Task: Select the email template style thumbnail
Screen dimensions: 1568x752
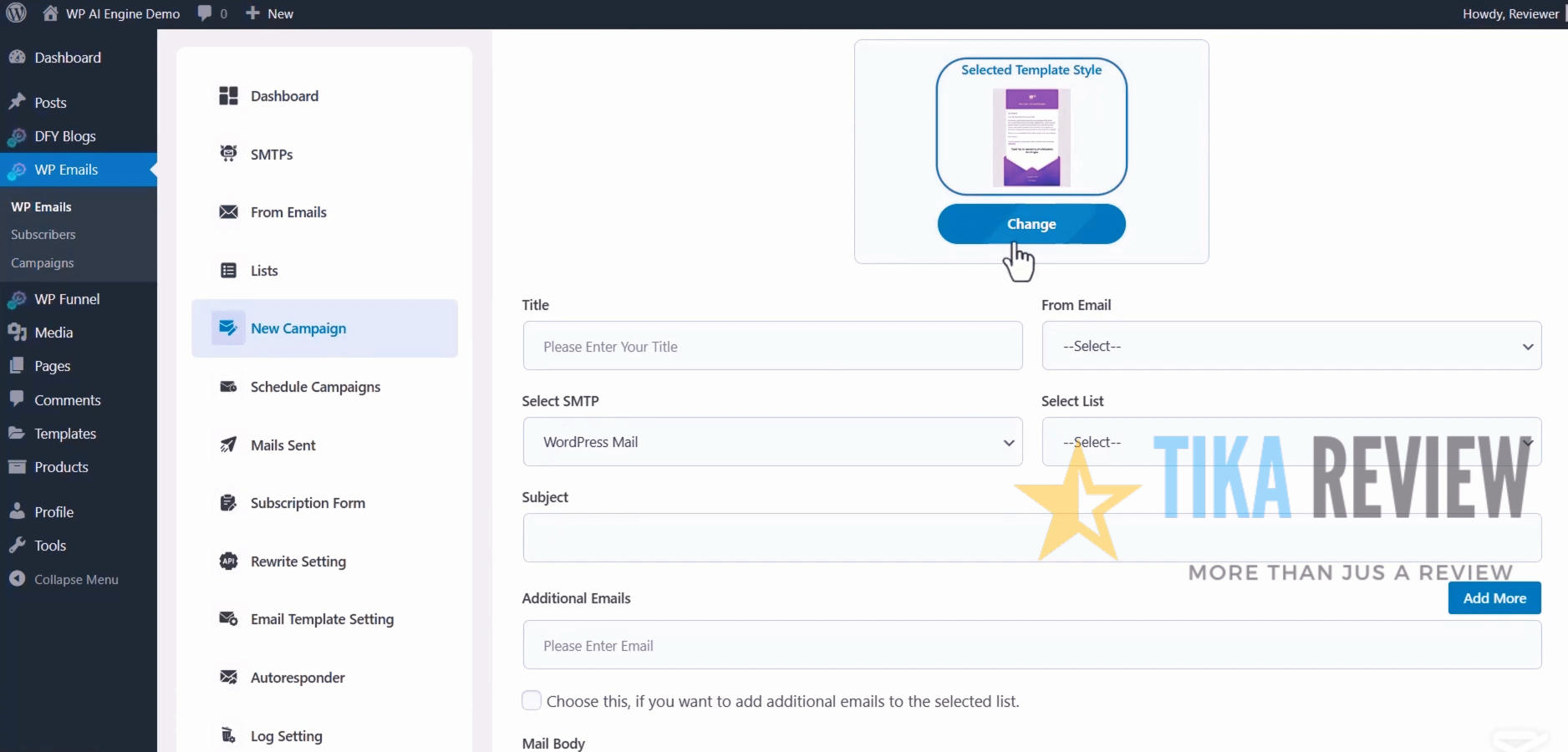Action: click(1031, 137)
